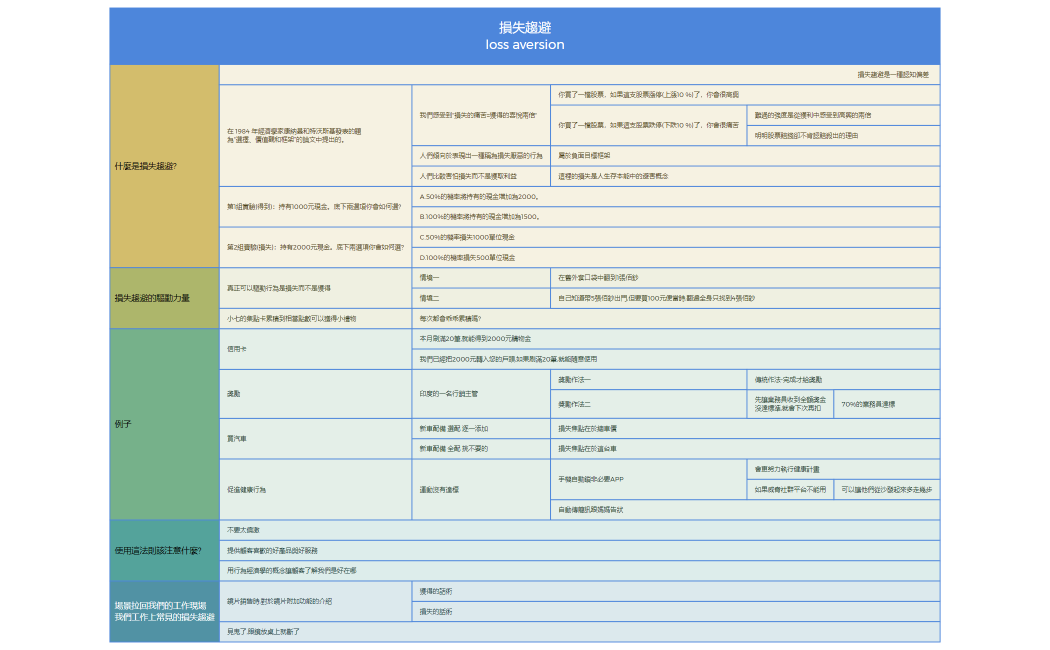Click the '70%的業務員達標' cell
The height and width of the screenshot is (650, 1050).
point(886,404)
